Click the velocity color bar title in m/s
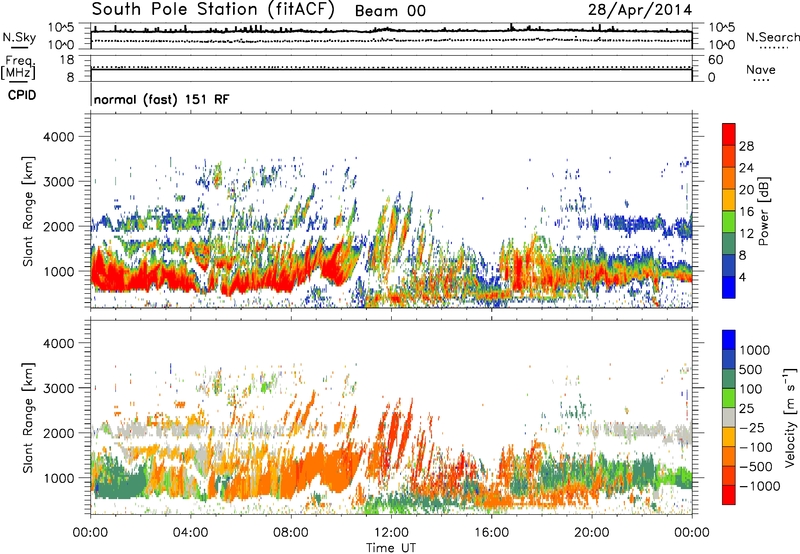The width and height of the screenshot is (800, 554). [790, 417]
